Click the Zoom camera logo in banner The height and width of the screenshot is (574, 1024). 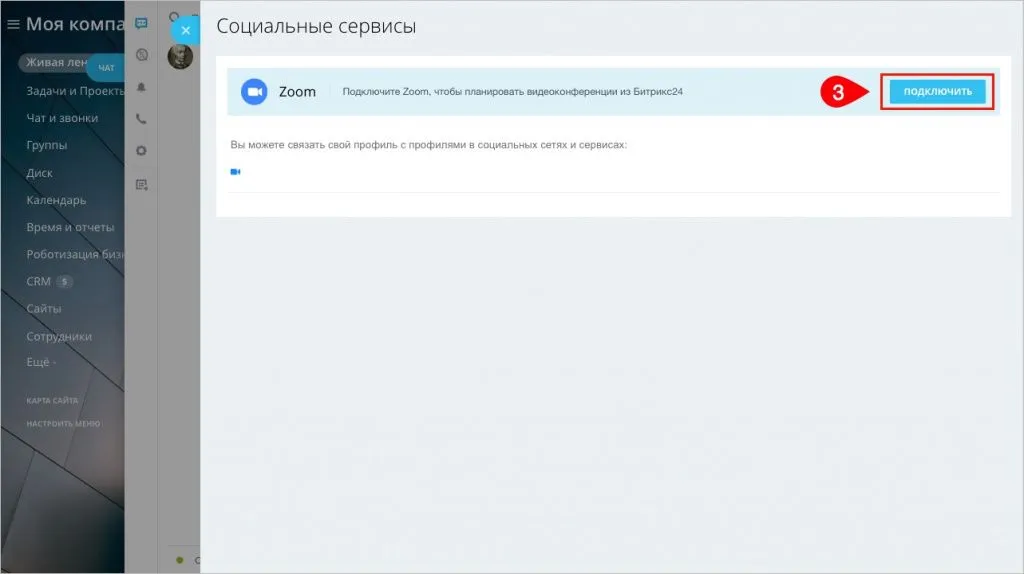tap(254, 92)
